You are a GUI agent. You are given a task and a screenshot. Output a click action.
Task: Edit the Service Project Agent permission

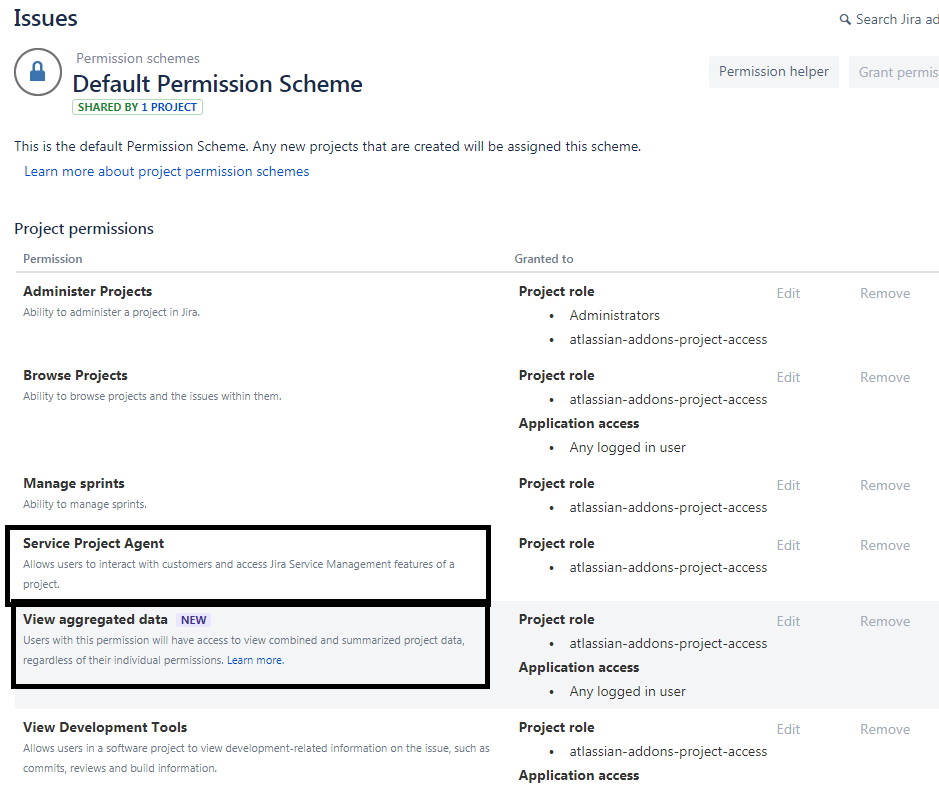point(788,545)
